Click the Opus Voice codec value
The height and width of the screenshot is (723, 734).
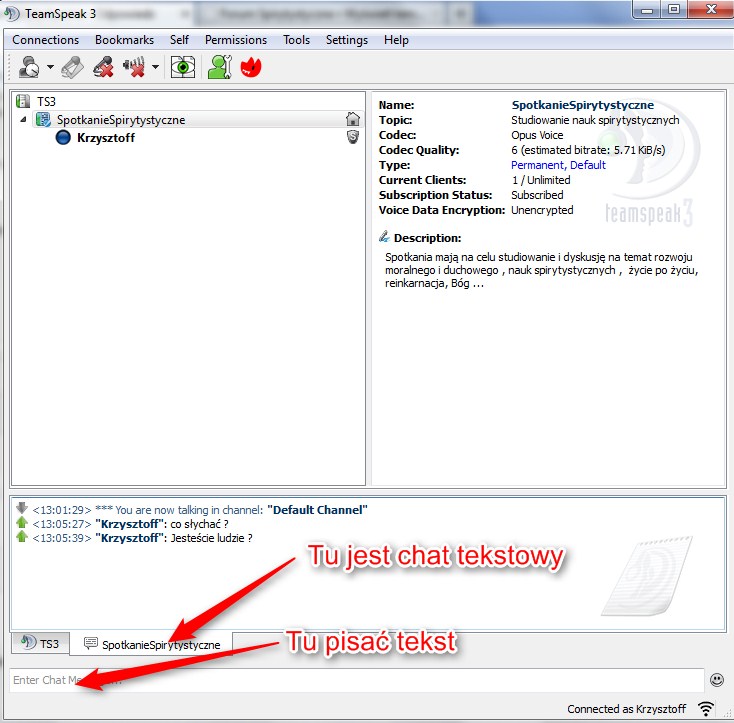coord(537,135)
